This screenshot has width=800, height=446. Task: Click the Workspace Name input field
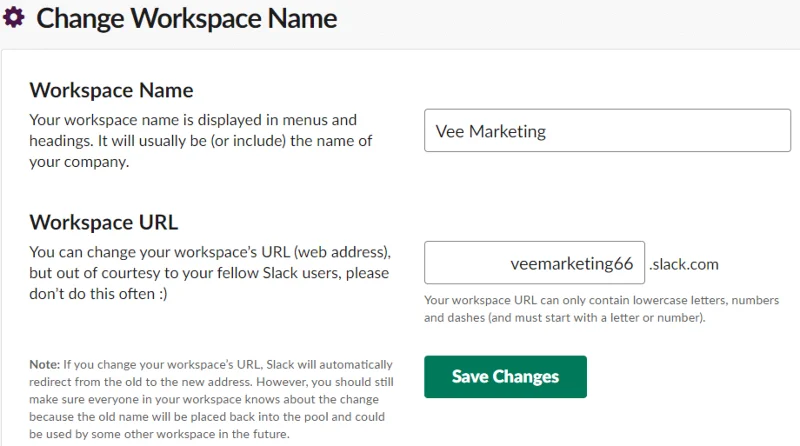click(607, 130)
